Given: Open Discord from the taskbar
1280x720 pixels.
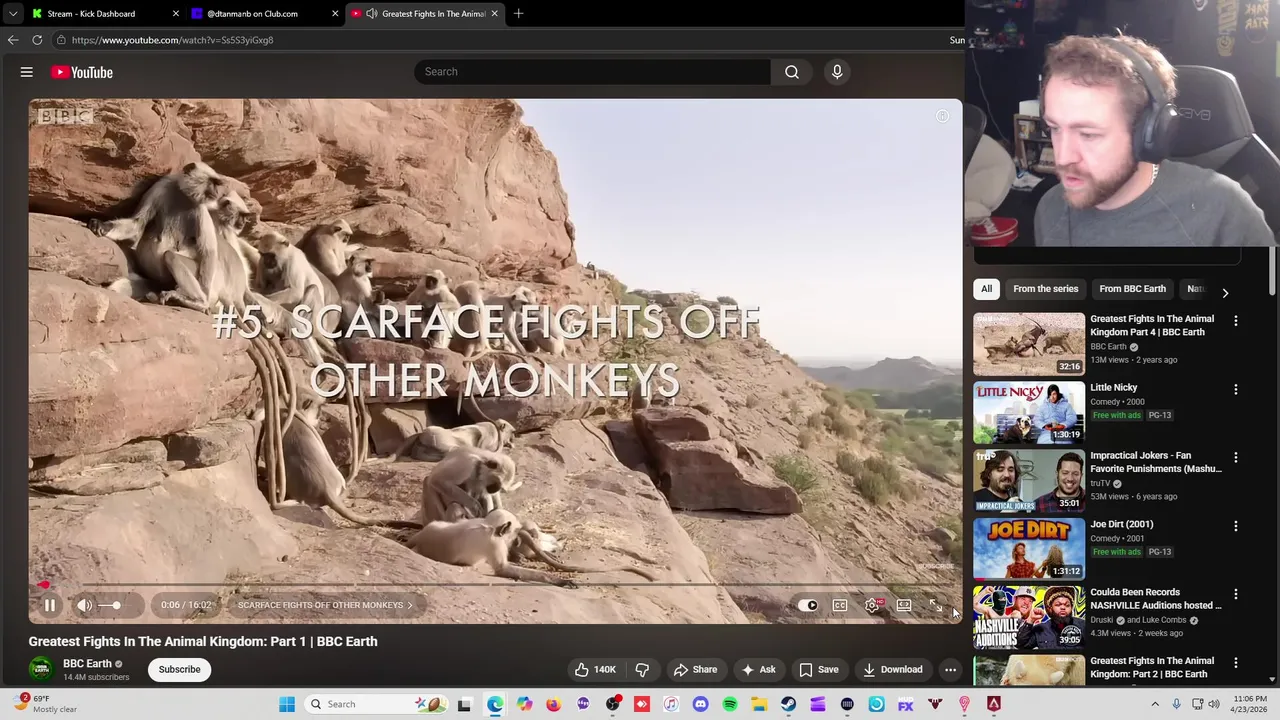Looking at the screenshot, I should [700, 704].
